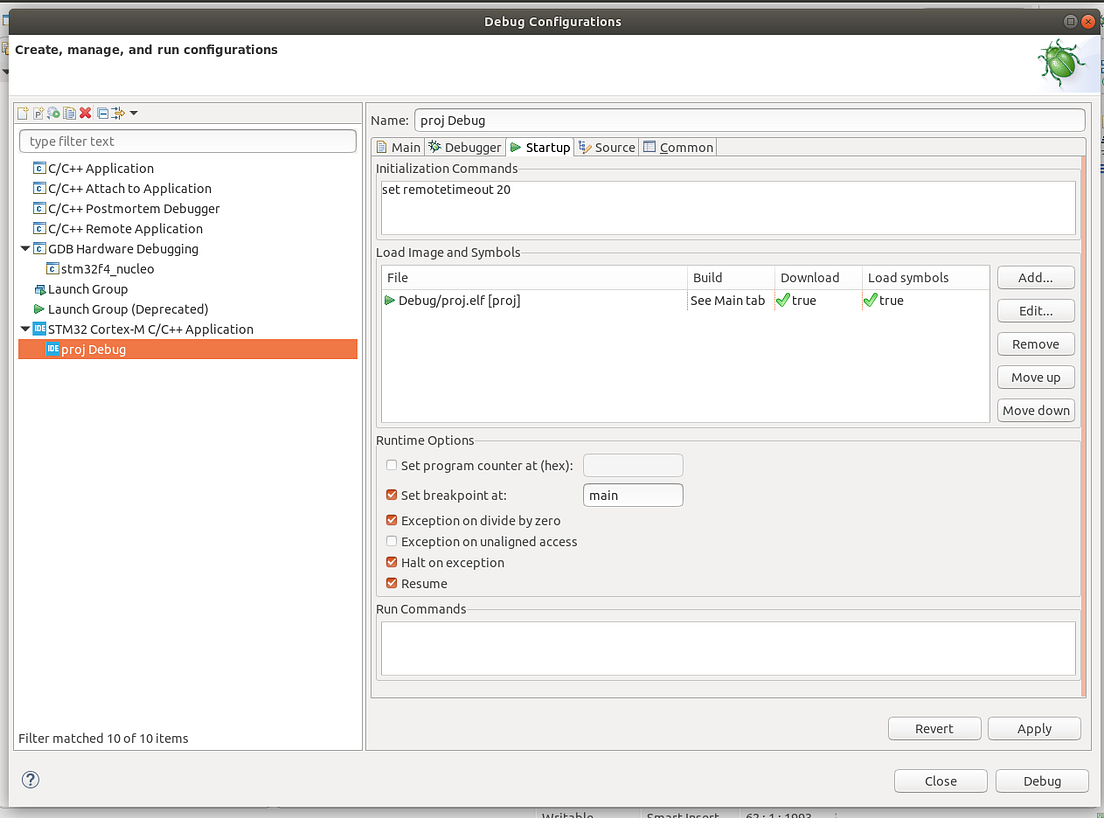Add a new image to Load Image and Symbols
The height and width of the screenshot is (818, 1104).
pyautogui.click(x=1035, y=277)
